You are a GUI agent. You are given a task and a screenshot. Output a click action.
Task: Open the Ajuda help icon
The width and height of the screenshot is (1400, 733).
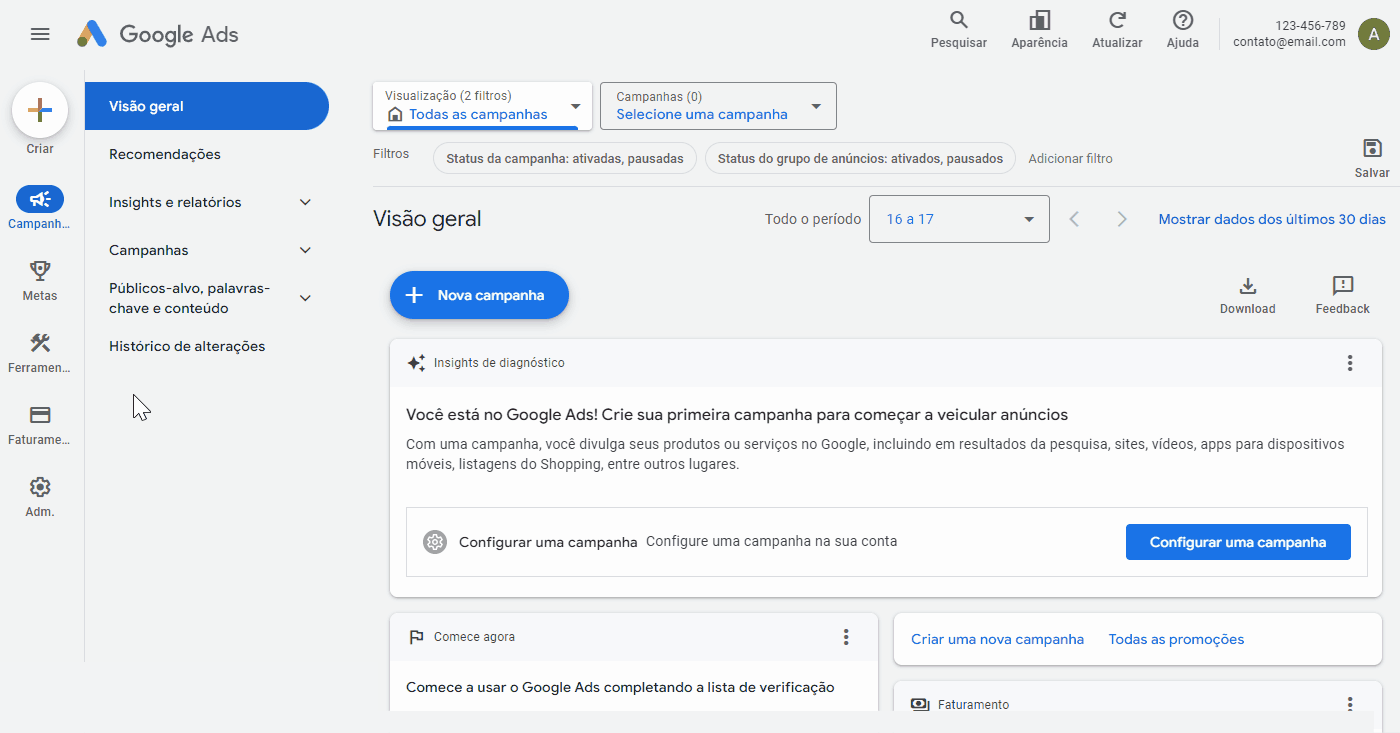coord(1183,20)
